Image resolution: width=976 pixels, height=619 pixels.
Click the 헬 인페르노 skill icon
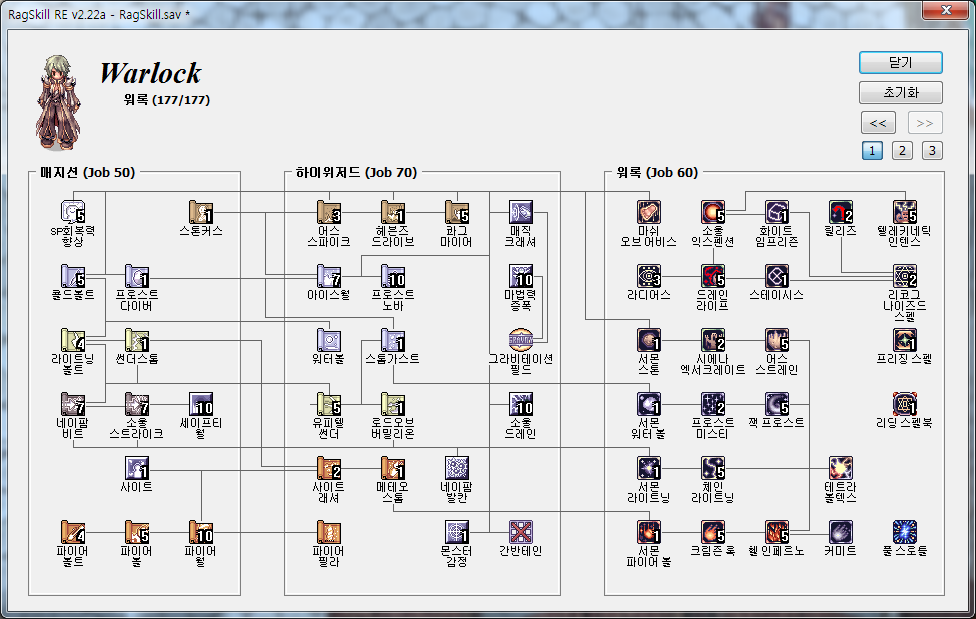(x=777, y=532)
